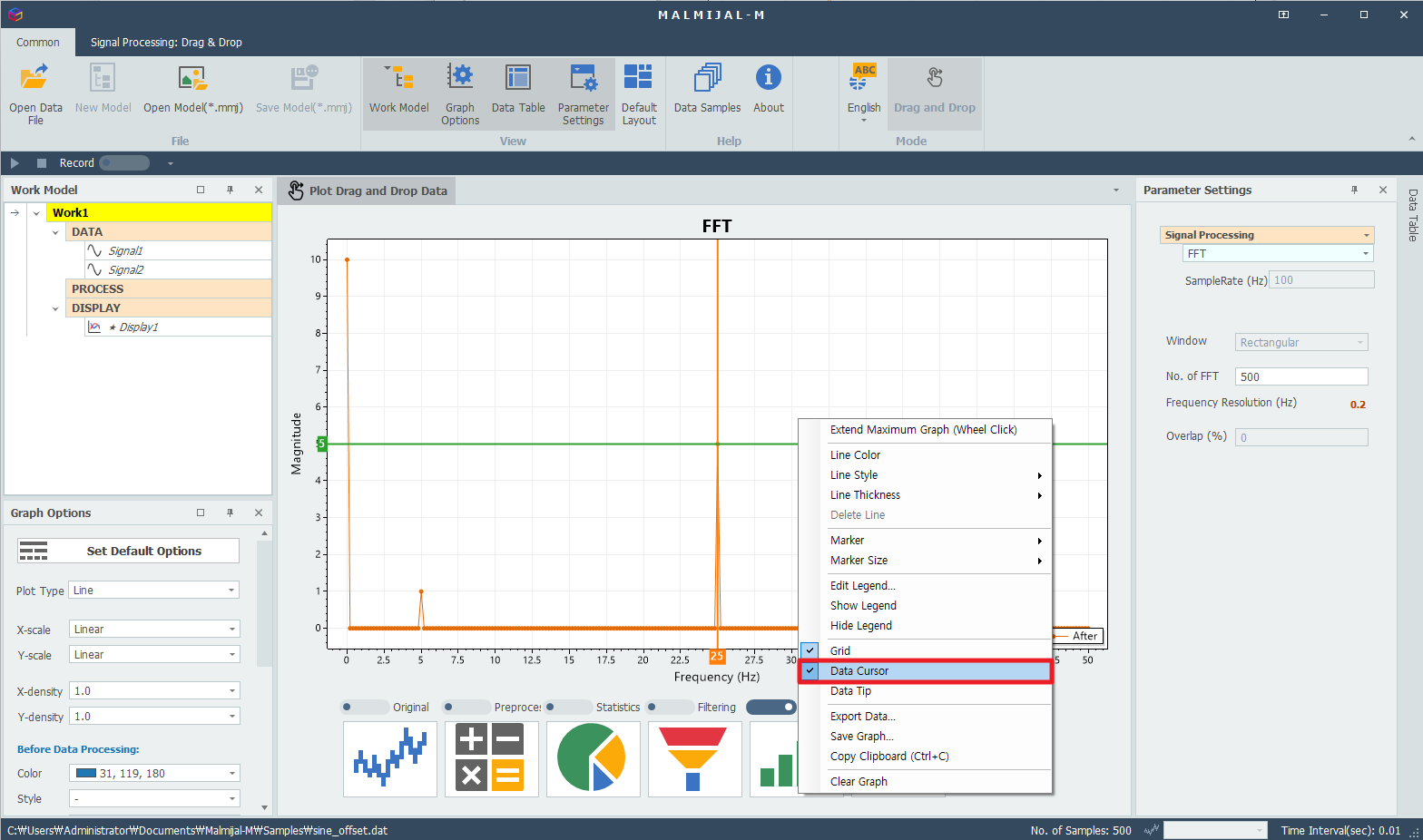Open the About dialog
Viewport: 1423px width, 840px height.
[769, 89]
